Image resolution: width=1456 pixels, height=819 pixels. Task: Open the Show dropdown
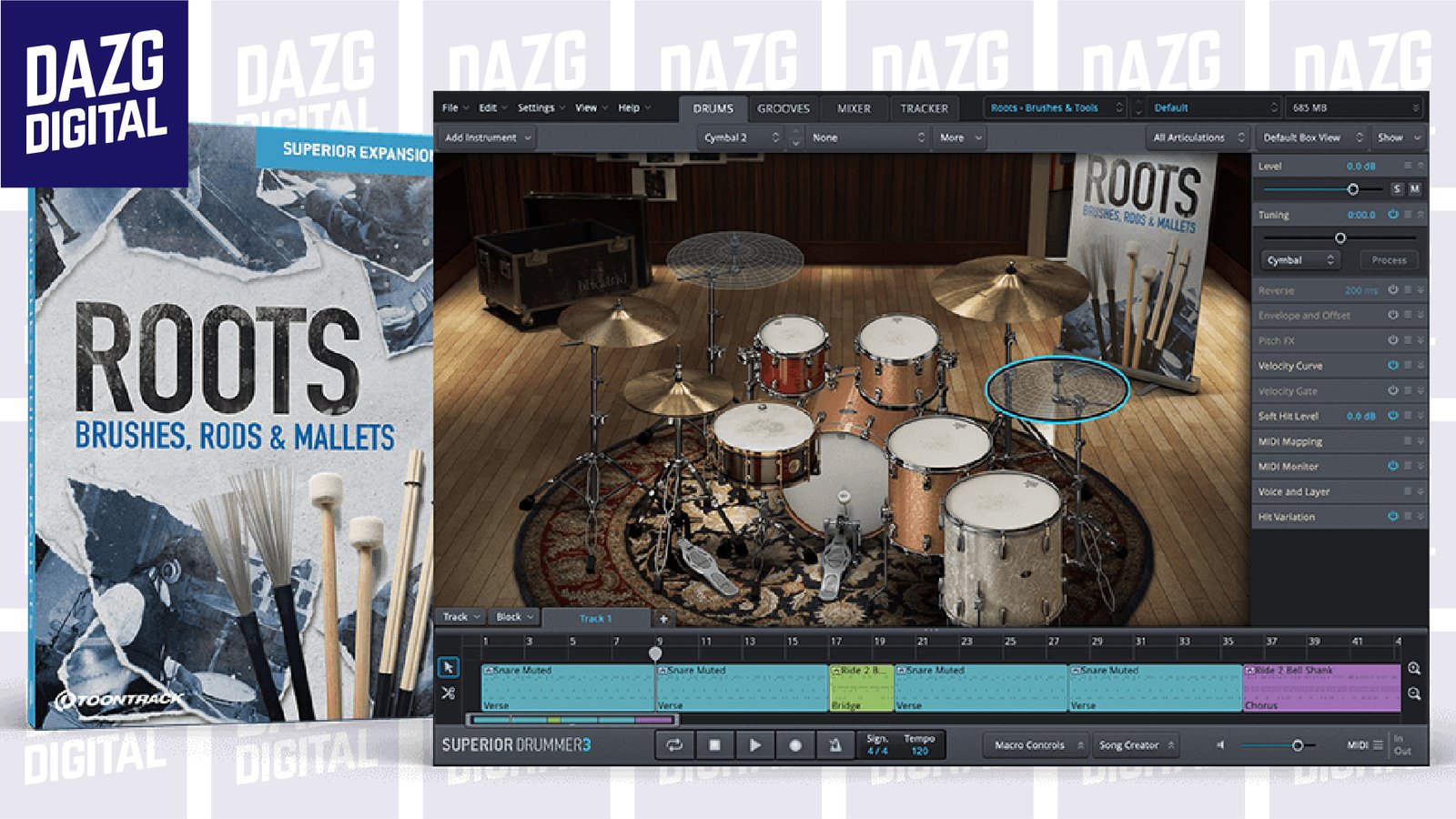(1399, 137)
